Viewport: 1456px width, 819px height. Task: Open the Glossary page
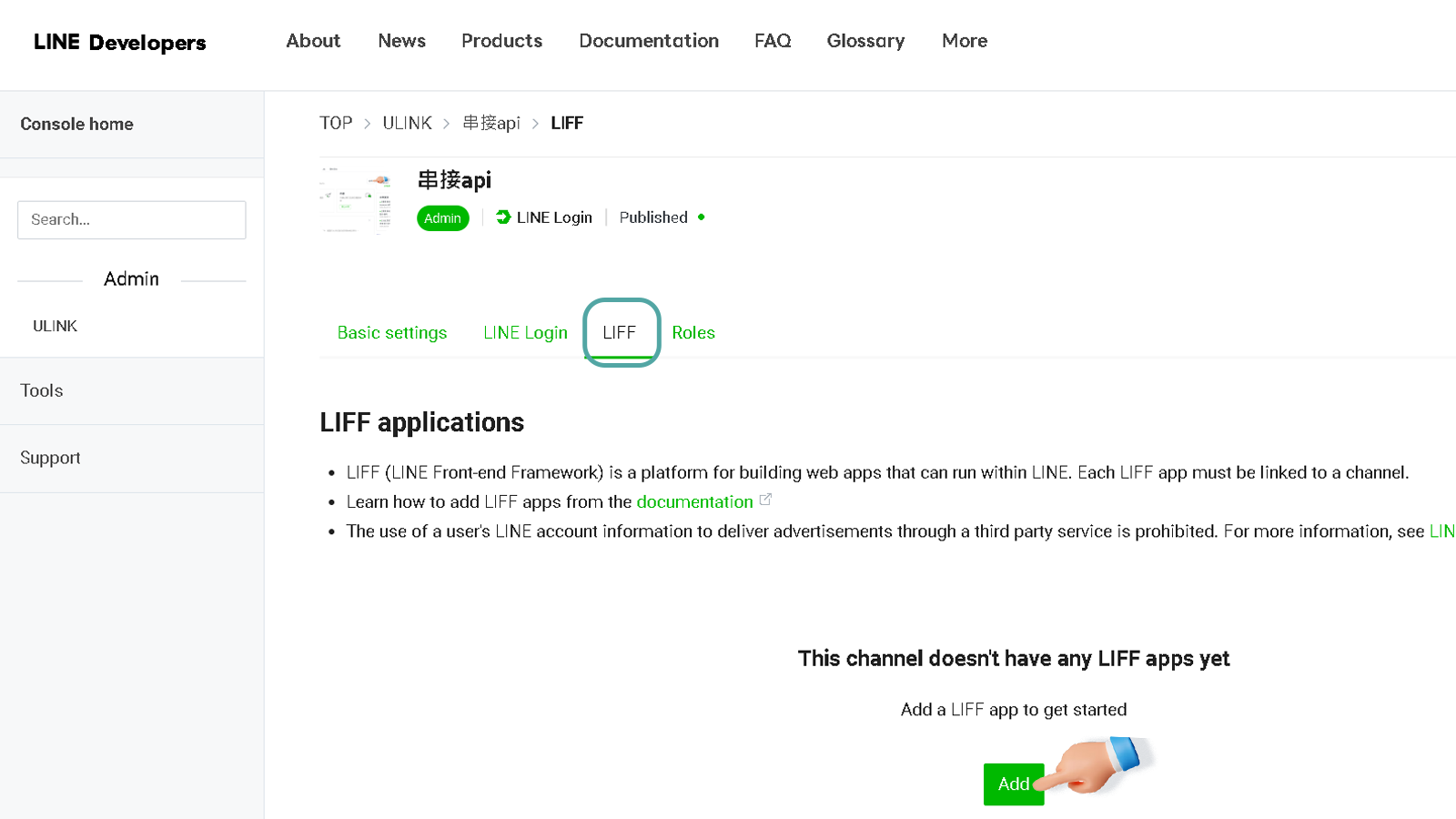865,41
